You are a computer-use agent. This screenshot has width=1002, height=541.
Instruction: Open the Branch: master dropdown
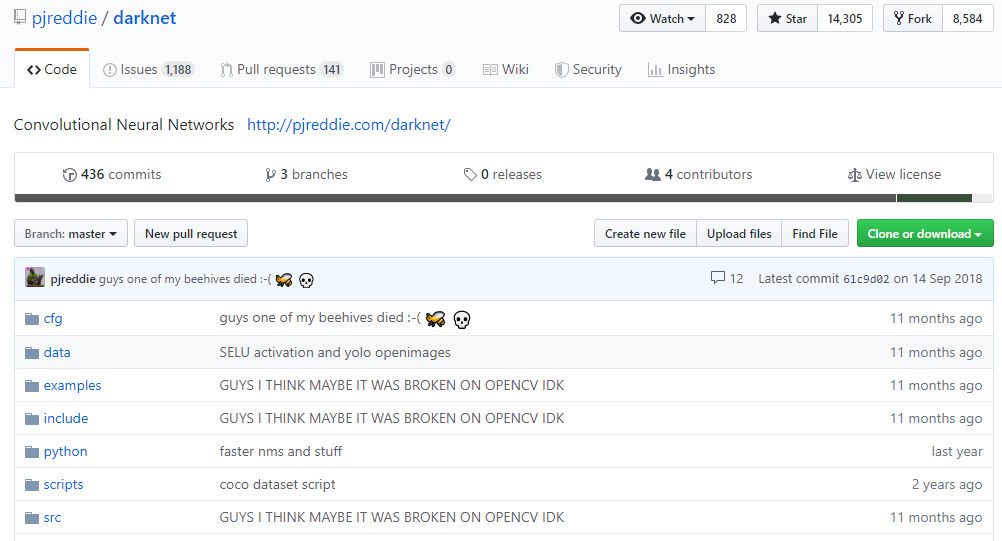pos(71,234)
